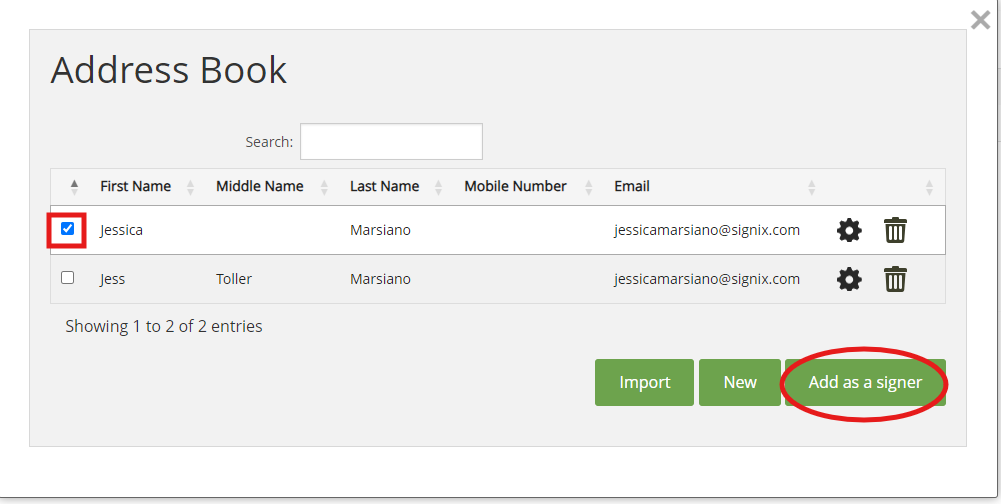Screen dimensions: 1001x504
Task: Select the first name "Jessica" cell
Action: coord(121,230)
